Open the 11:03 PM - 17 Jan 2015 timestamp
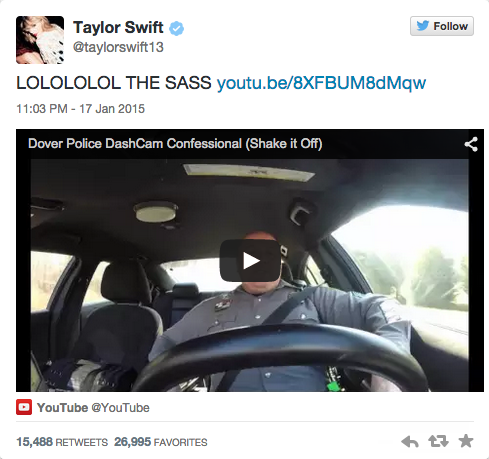Screen dimensions: 489x459 tap(80, 109)
